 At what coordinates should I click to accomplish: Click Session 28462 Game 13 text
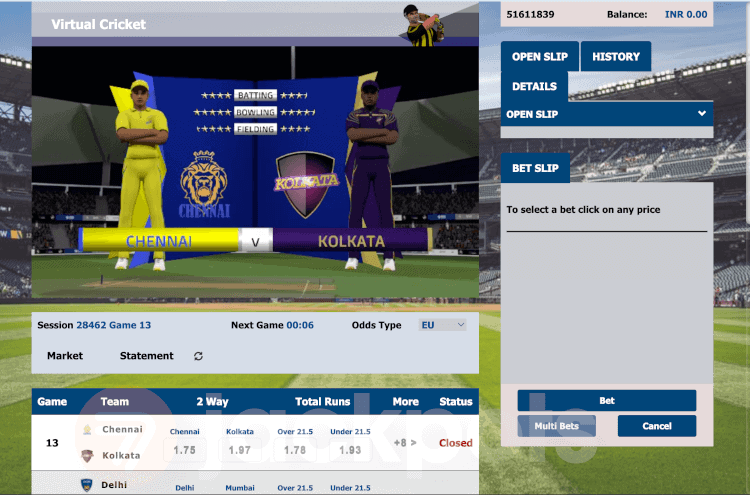[94, 325]
